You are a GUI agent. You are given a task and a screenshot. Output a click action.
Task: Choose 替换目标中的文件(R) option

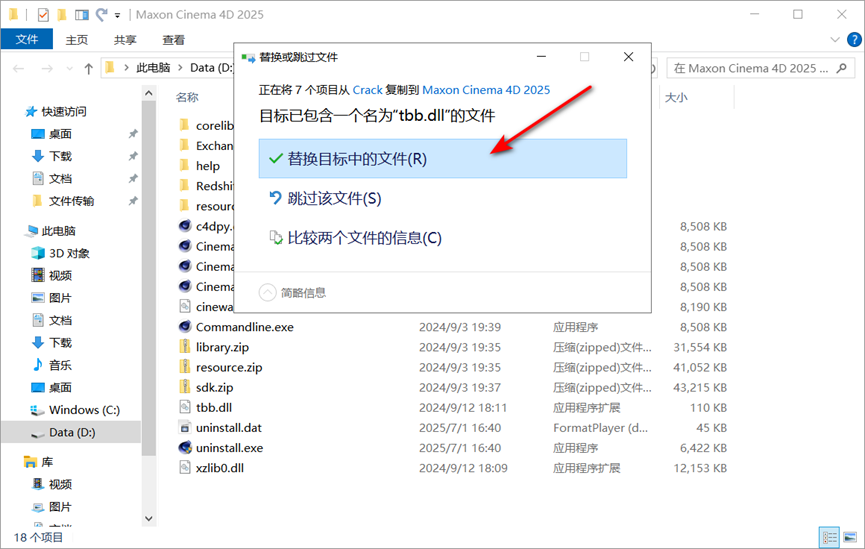coord(442,159)
